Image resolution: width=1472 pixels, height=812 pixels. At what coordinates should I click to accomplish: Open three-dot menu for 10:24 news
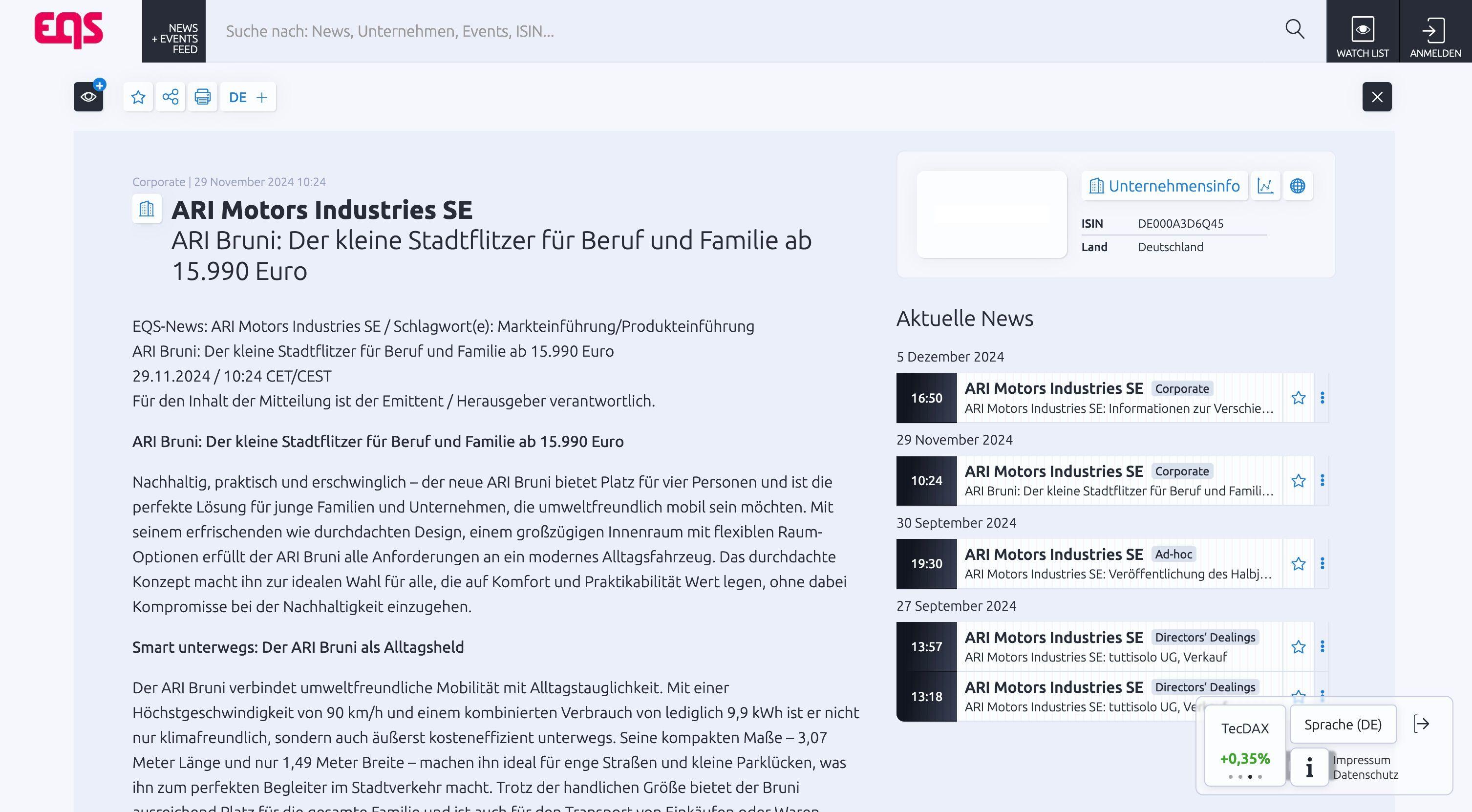point(1323,481)
